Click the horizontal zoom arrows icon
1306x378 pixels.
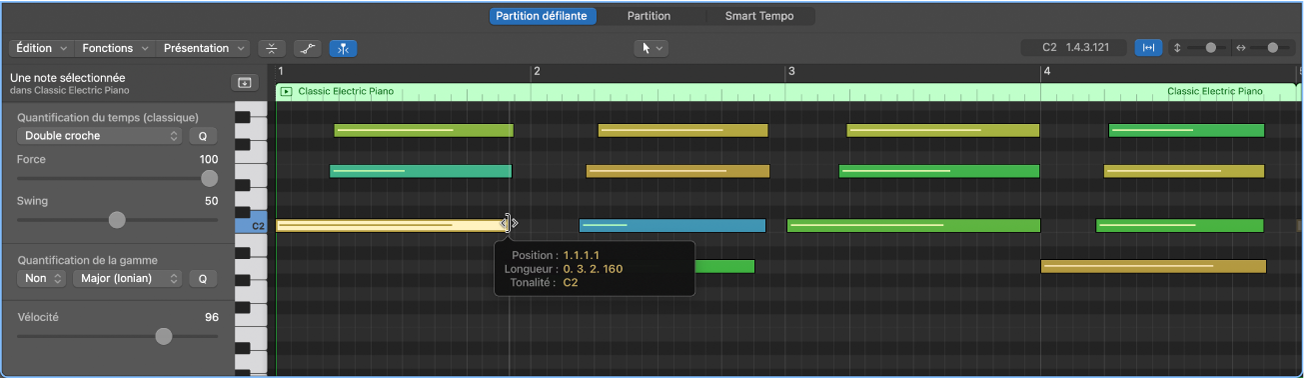1241,47
